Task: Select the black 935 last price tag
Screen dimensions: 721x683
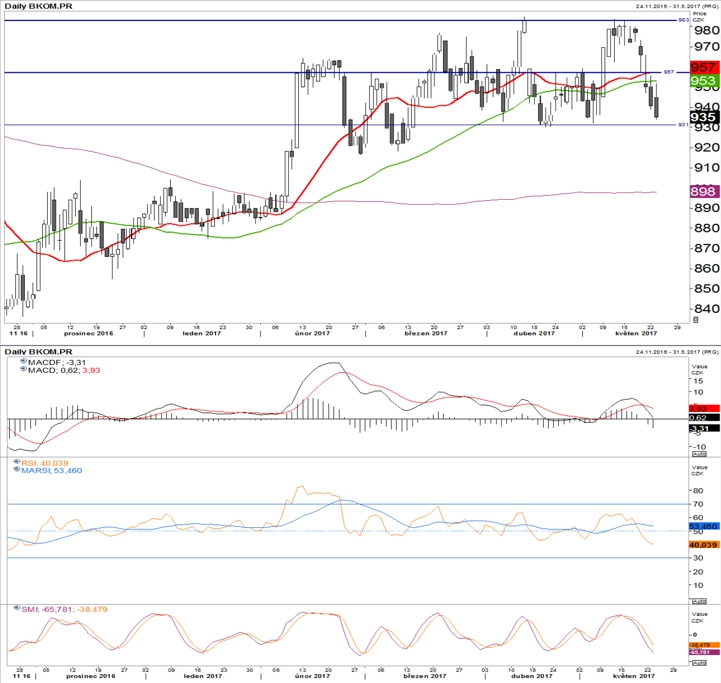Action: click(705, 117)
